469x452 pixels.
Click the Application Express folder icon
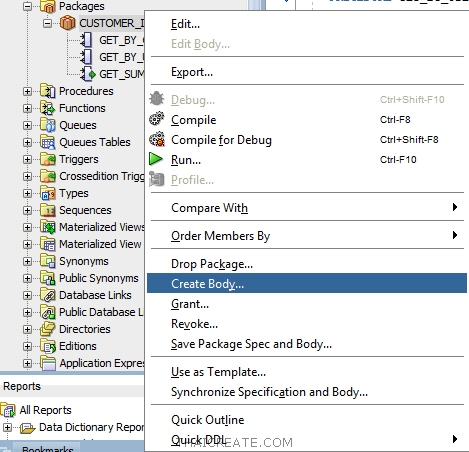(x=48, y=363)
